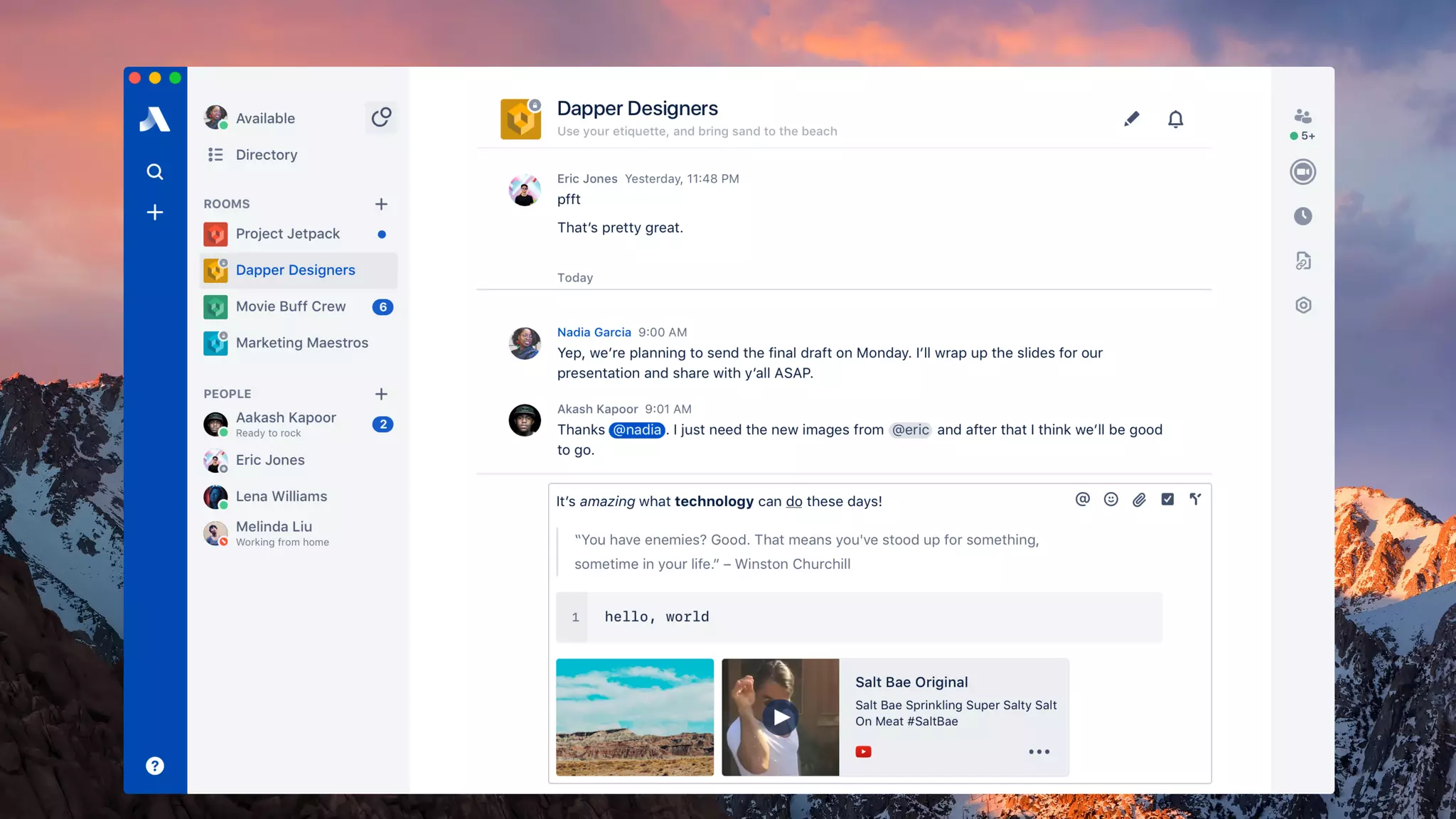This screenshot has height=819, width=1456.
Task: Insert a mention with the @ icon
Action: click(1082, 499)
